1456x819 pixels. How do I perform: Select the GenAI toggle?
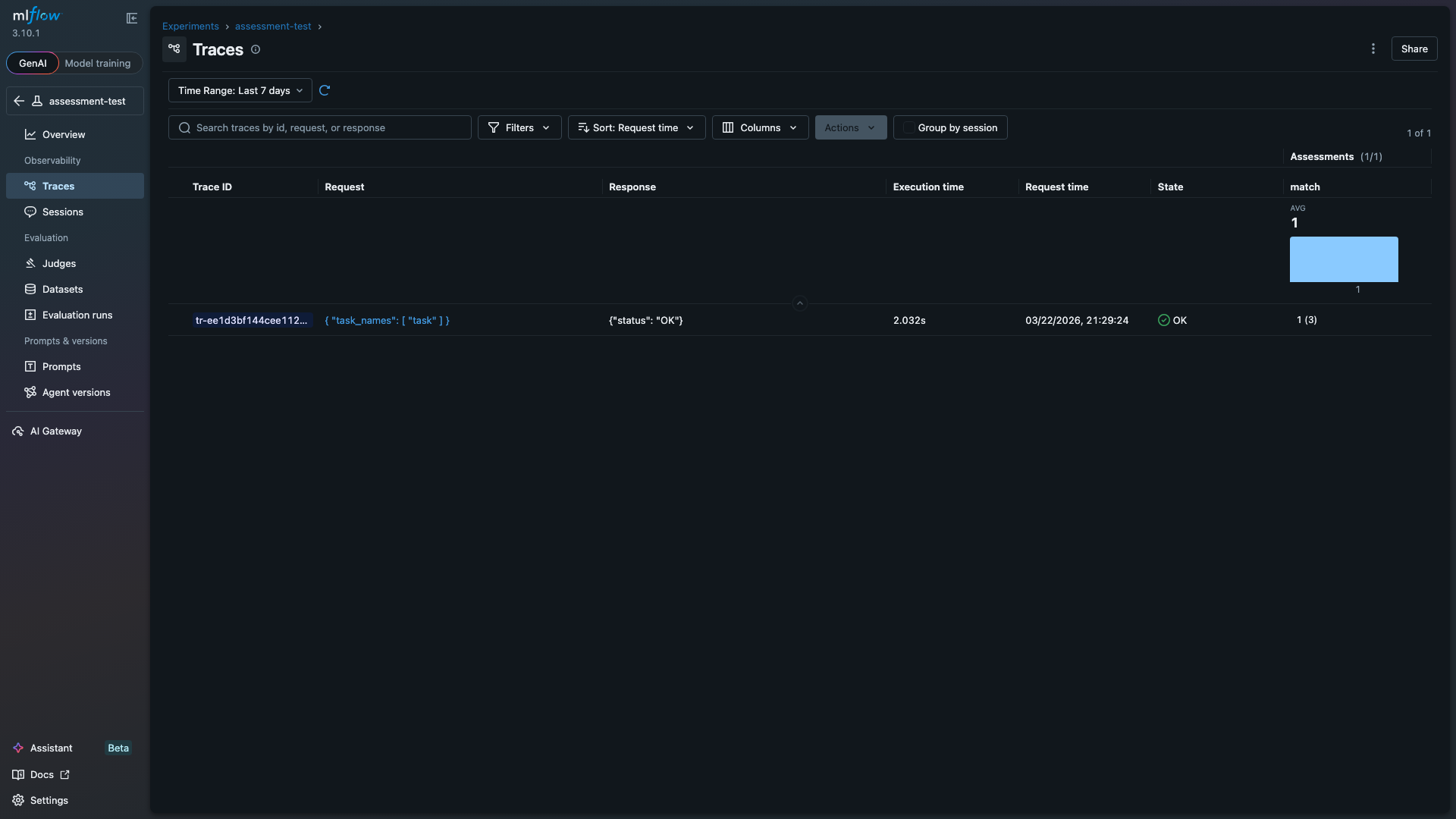tap(32, 63)
